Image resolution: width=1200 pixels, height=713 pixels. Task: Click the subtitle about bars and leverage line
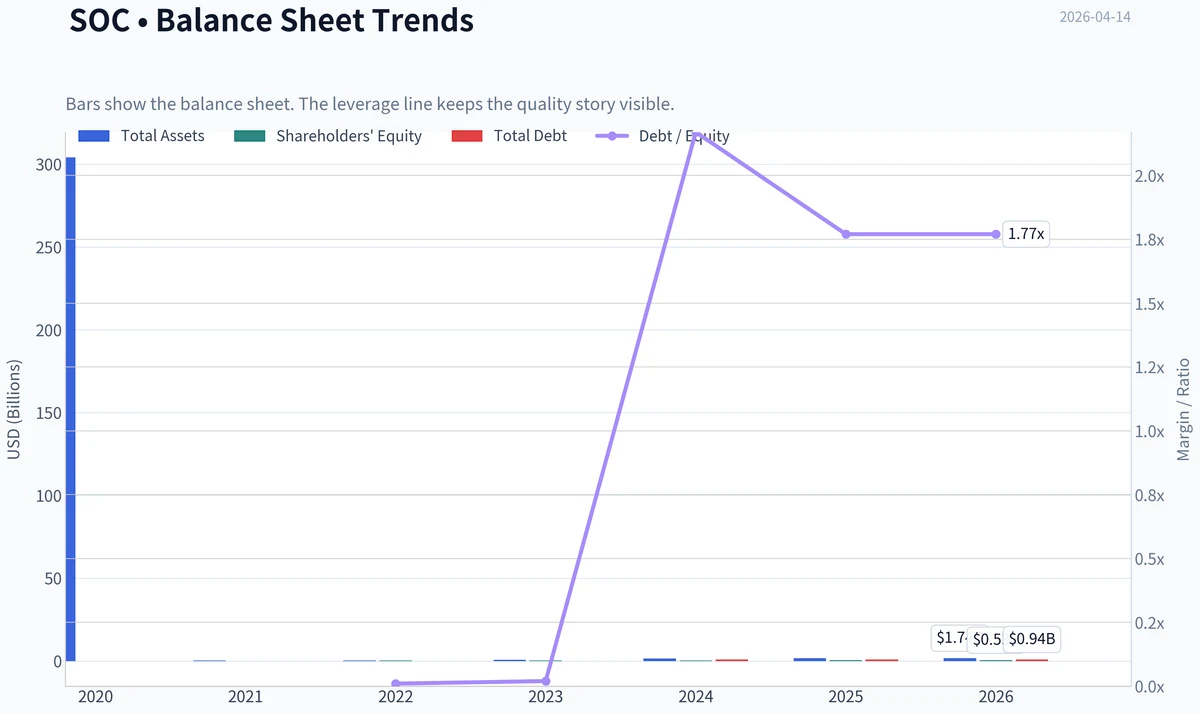point(370,104)
